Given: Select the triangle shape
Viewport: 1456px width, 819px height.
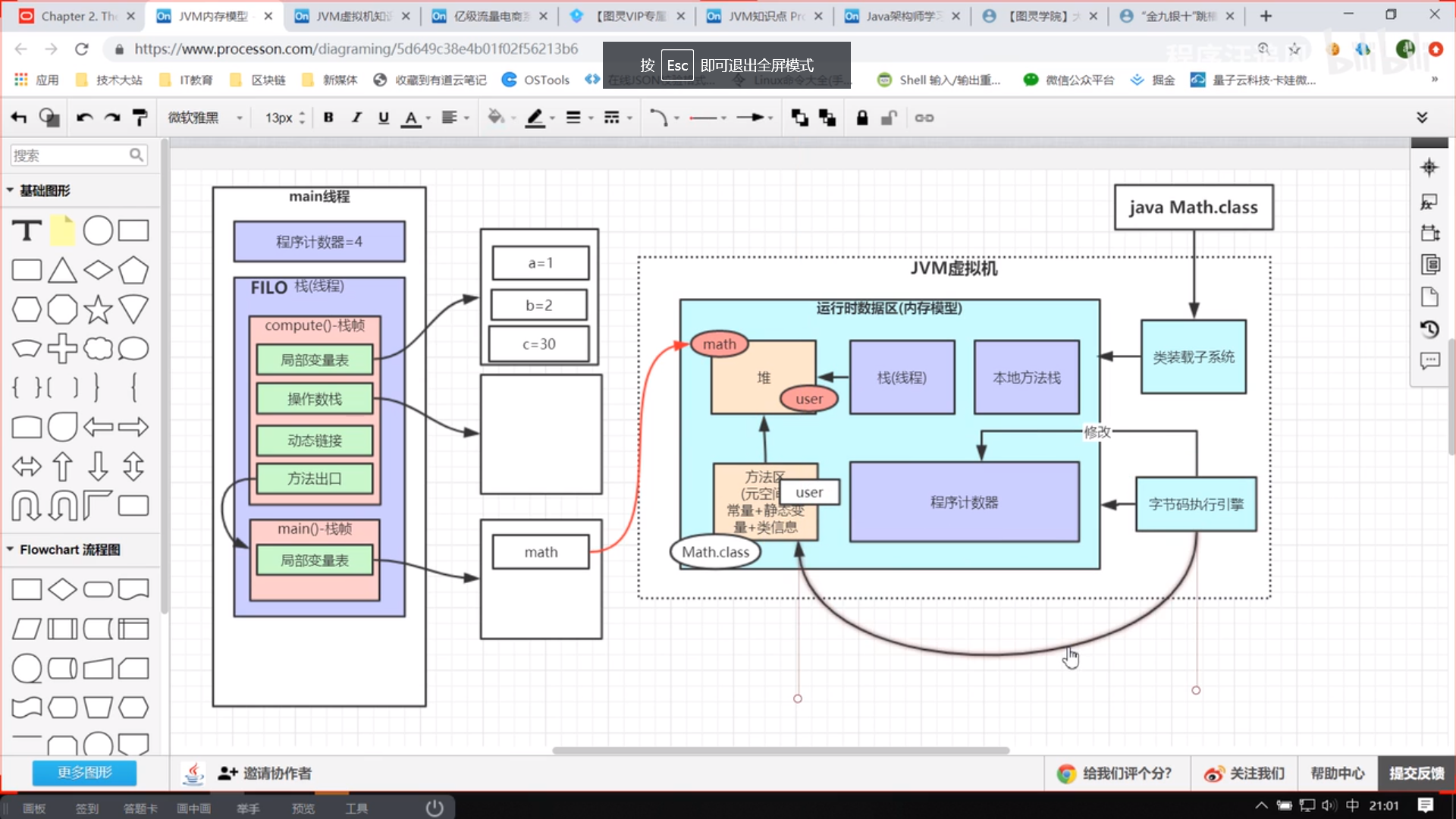Looking at the screenshot, I should (62, 271).
